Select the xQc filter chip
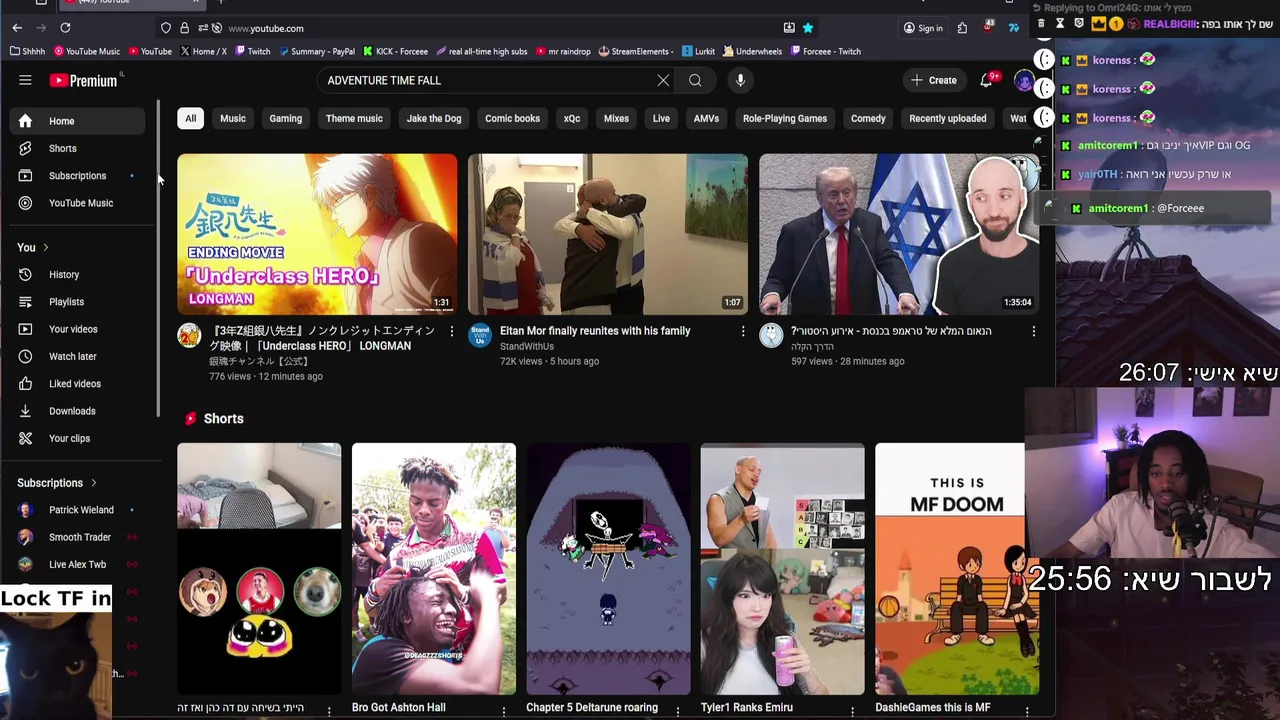The width and height of the screenshot is (1280, 720). click(572, 118)
